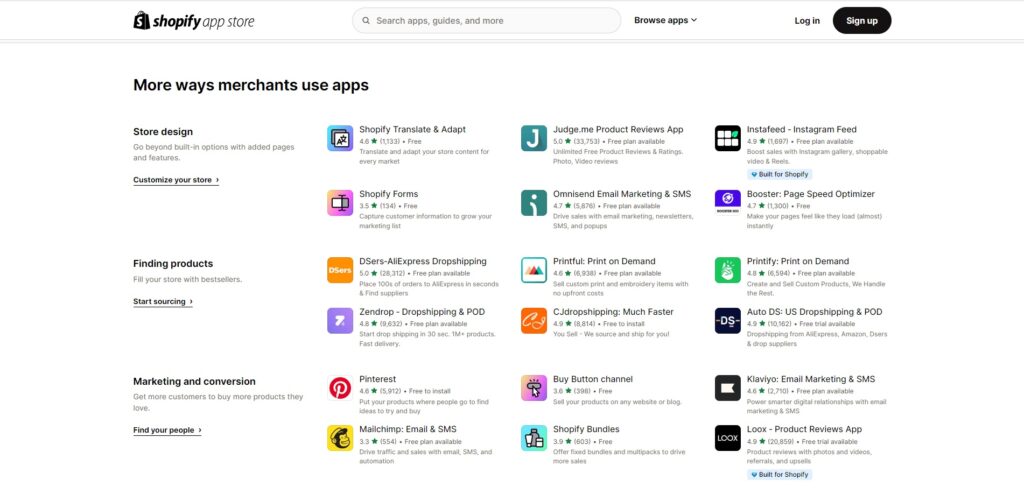Click Built for Shopify badge under Instafeed

point(780,174)
